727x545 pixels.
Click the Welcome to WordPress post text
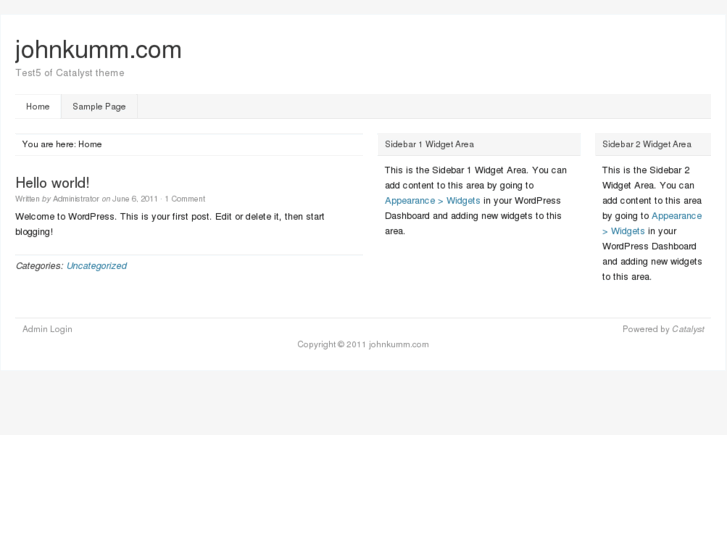(x=170, y=224)
